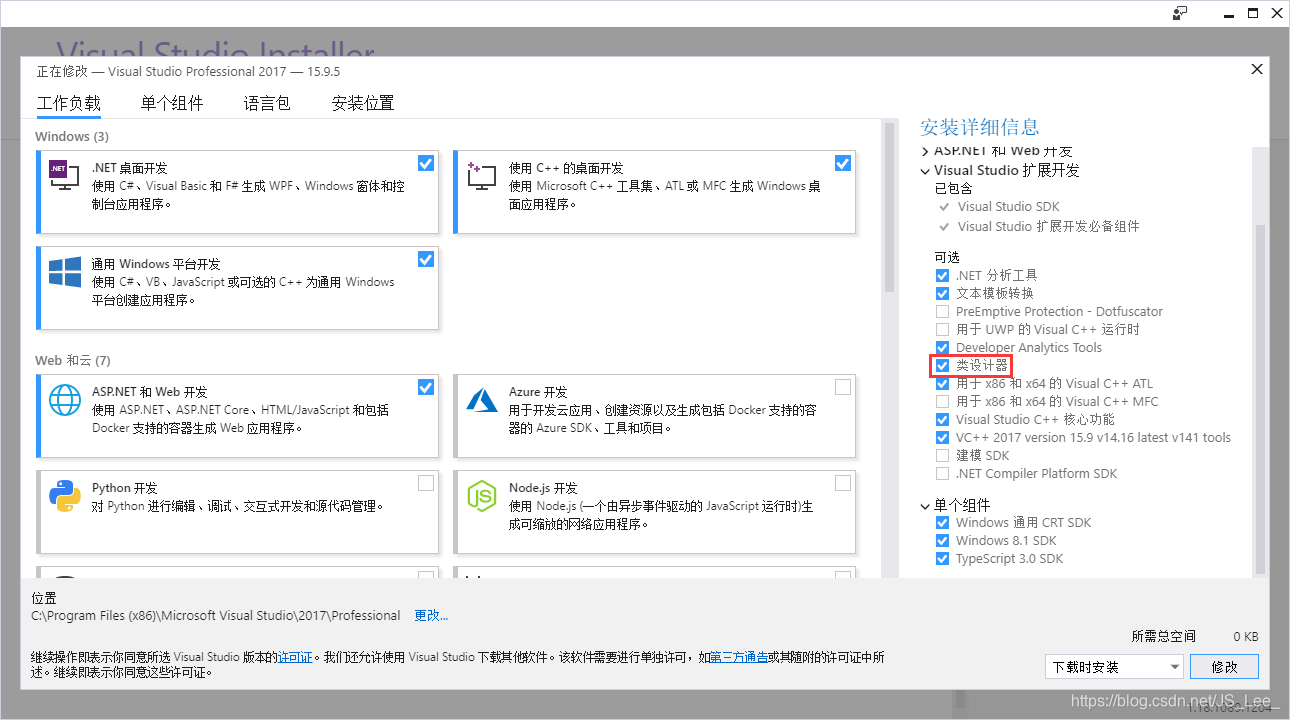The height and width of the screenshot is (720, 1290).
Task: Click Visual Studio 扩展开发必备组件 included item
Action: click(x=1048, y=227)
